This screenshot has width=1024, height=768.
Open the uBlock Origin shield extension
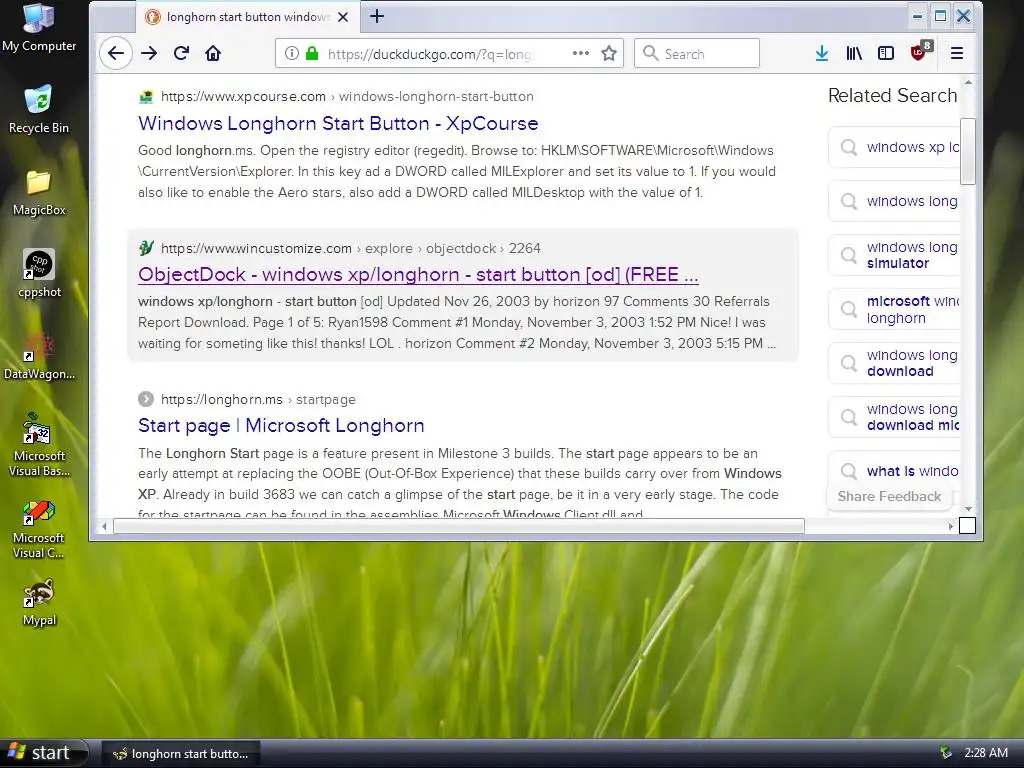point(920,52)
